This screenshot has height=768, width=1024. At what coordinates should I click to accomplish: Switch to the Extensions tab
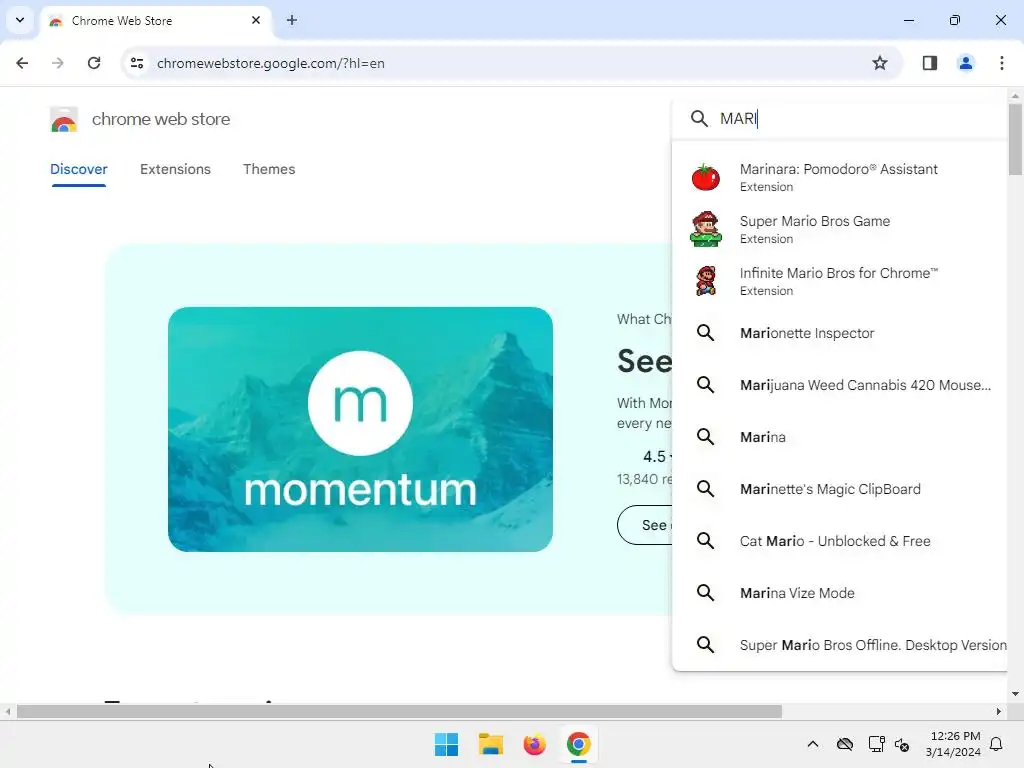[x=175, y=169]
